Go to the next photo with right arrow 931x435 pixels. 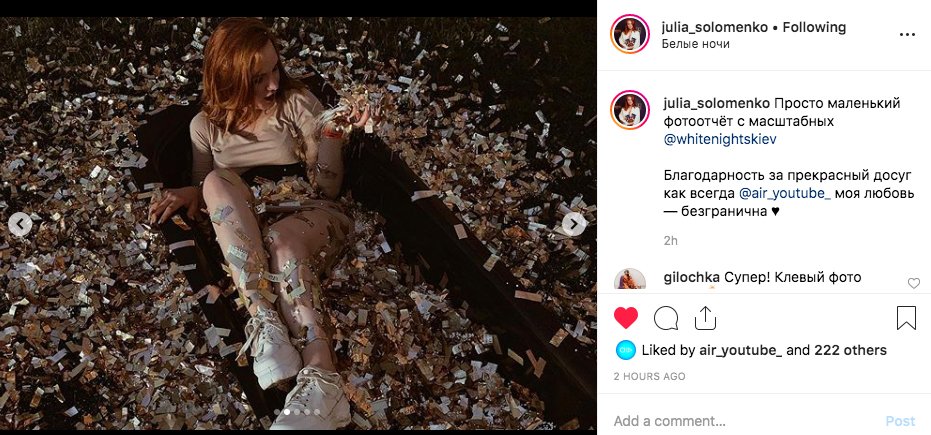(x=573, y=225)
